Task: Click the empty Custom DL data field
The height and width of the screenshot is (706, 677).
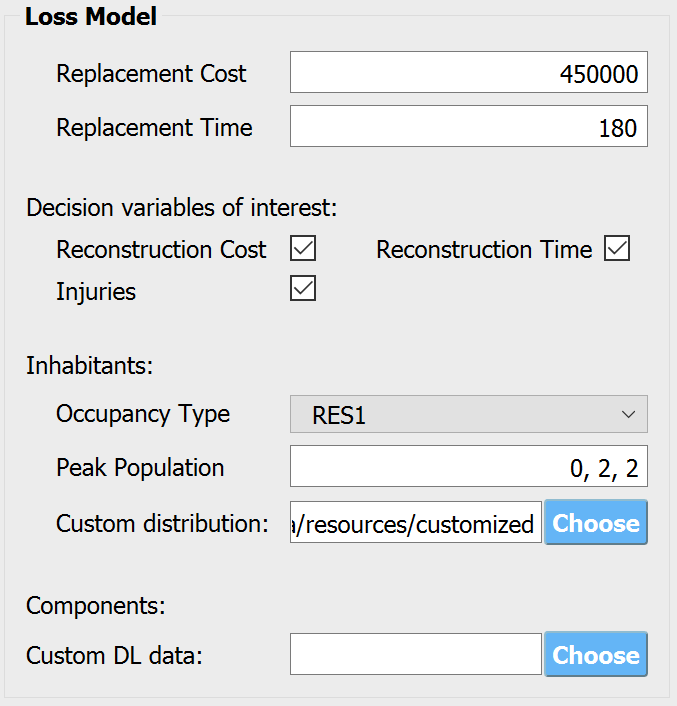Action: pyautogui.click(x=415, y=654)
